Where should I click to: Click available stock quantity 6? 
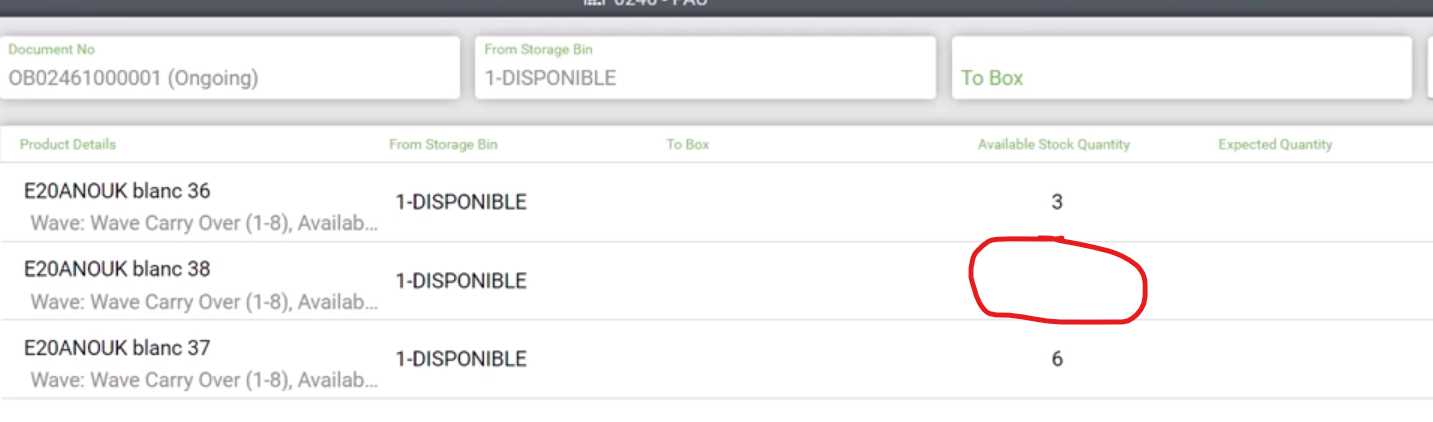coord(1057,359)
